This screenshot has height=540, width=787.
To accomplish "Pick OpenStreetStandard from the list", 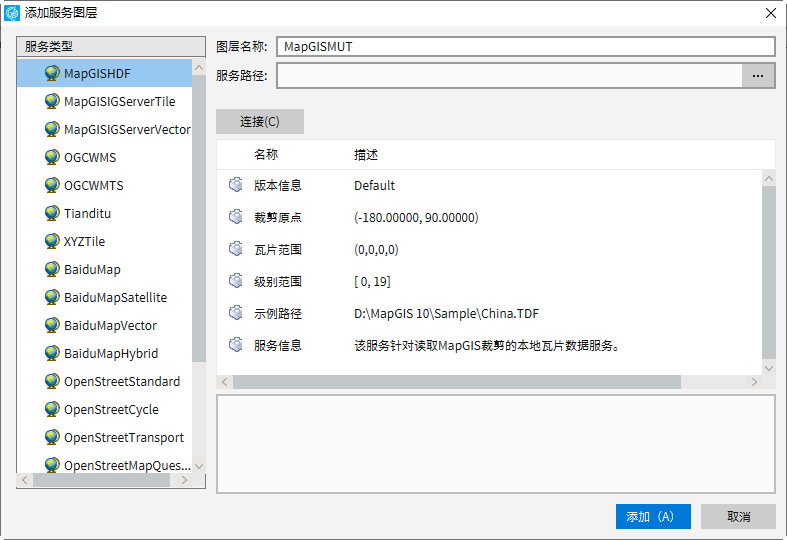I will [x=104, y=381].
